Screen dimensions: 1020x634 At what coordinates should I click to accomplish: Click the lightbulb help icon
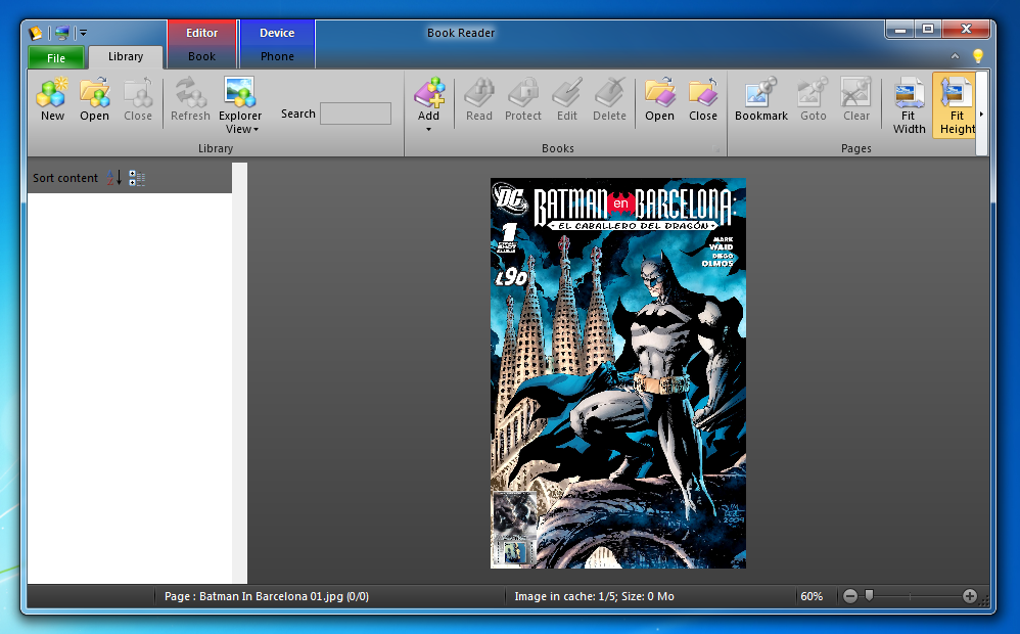coord(978,56)
